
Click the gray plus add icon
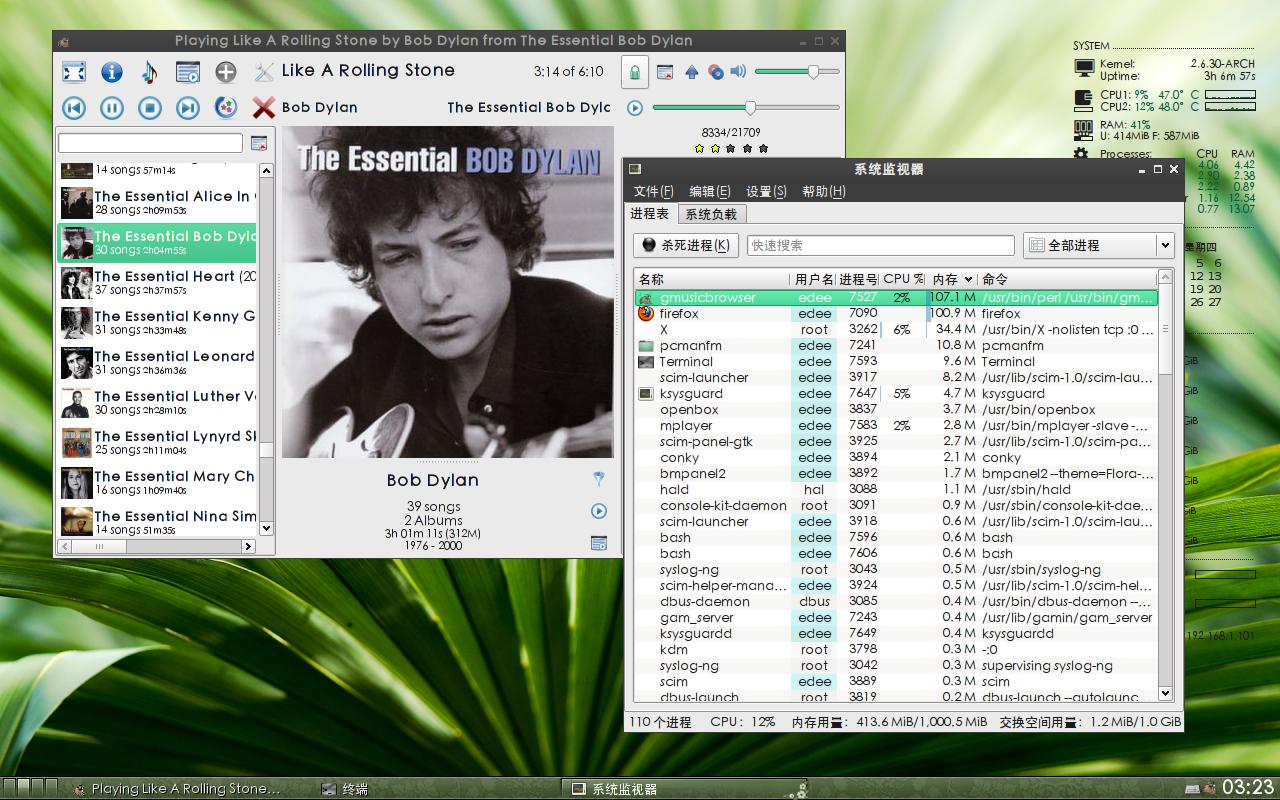point(226,72)
